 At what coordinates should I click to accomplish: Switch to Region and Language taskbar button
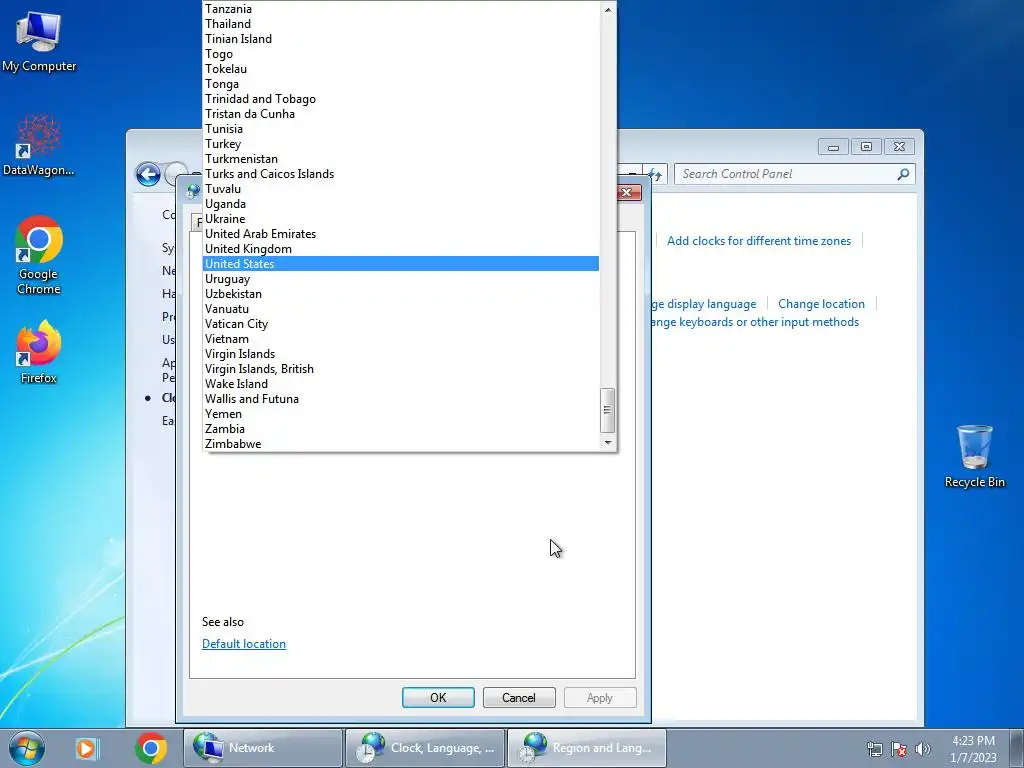coord(587,748)
